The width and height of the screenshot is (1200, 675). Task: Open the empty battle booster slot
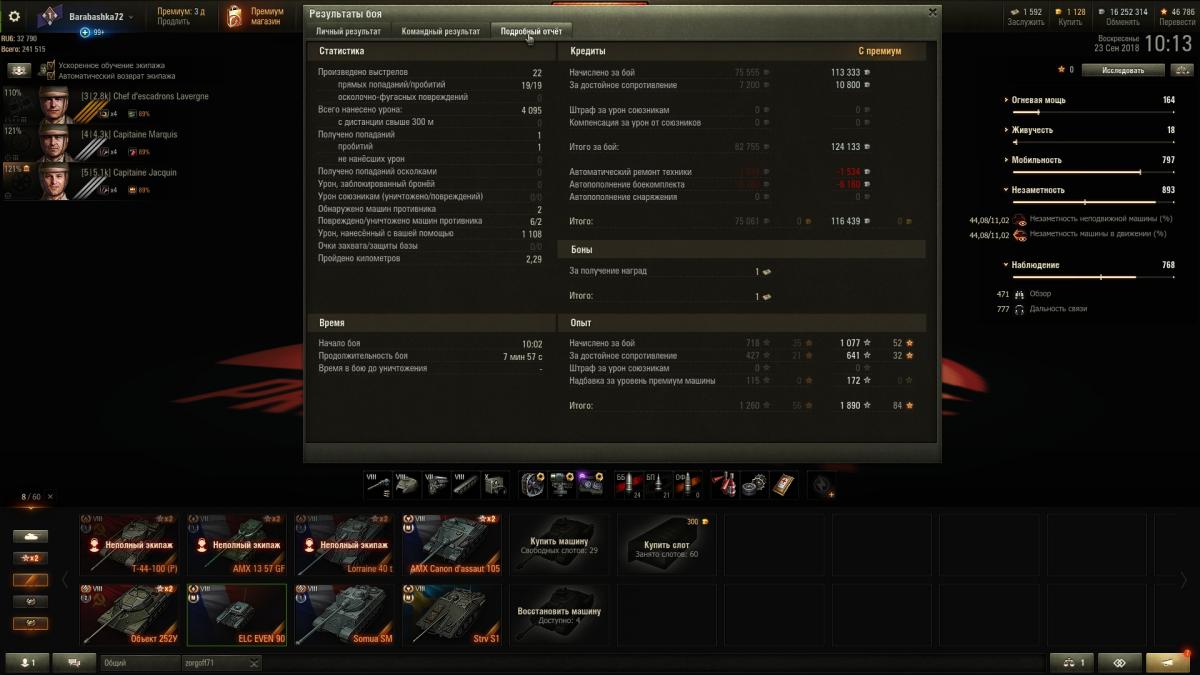click(820, 485)
